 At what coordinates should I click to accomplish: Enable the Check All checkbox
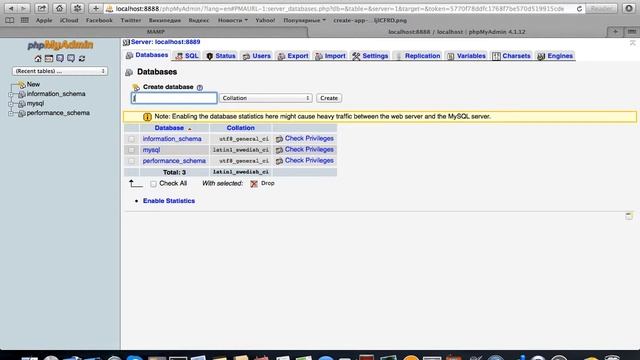pyautogui.click(x=153, y=184)
